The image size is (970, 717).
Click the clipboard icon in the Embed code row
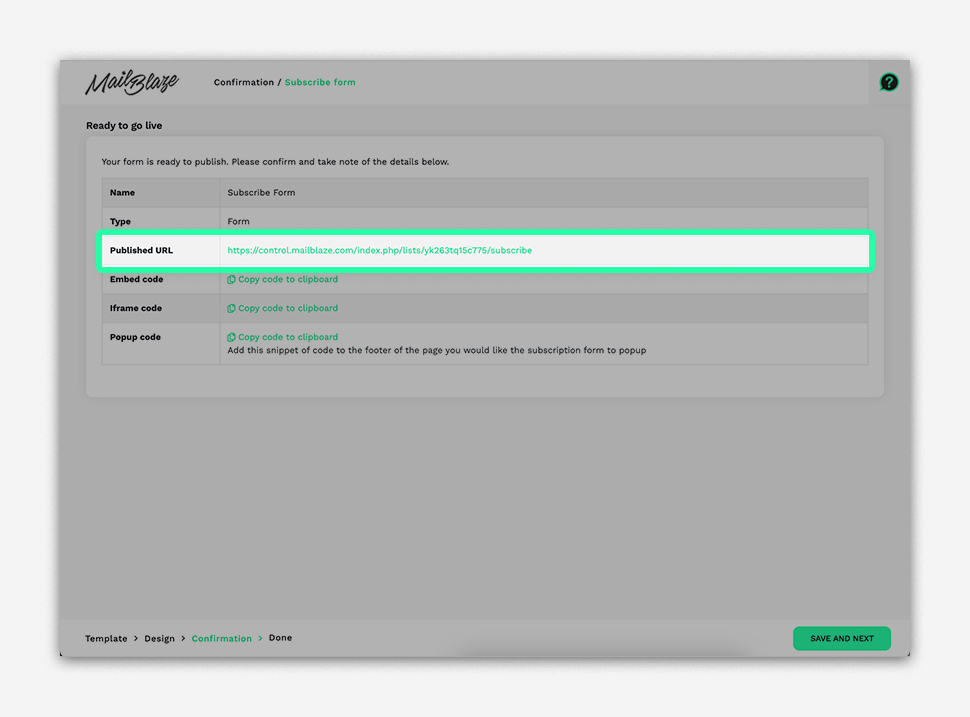click(231, 280)
